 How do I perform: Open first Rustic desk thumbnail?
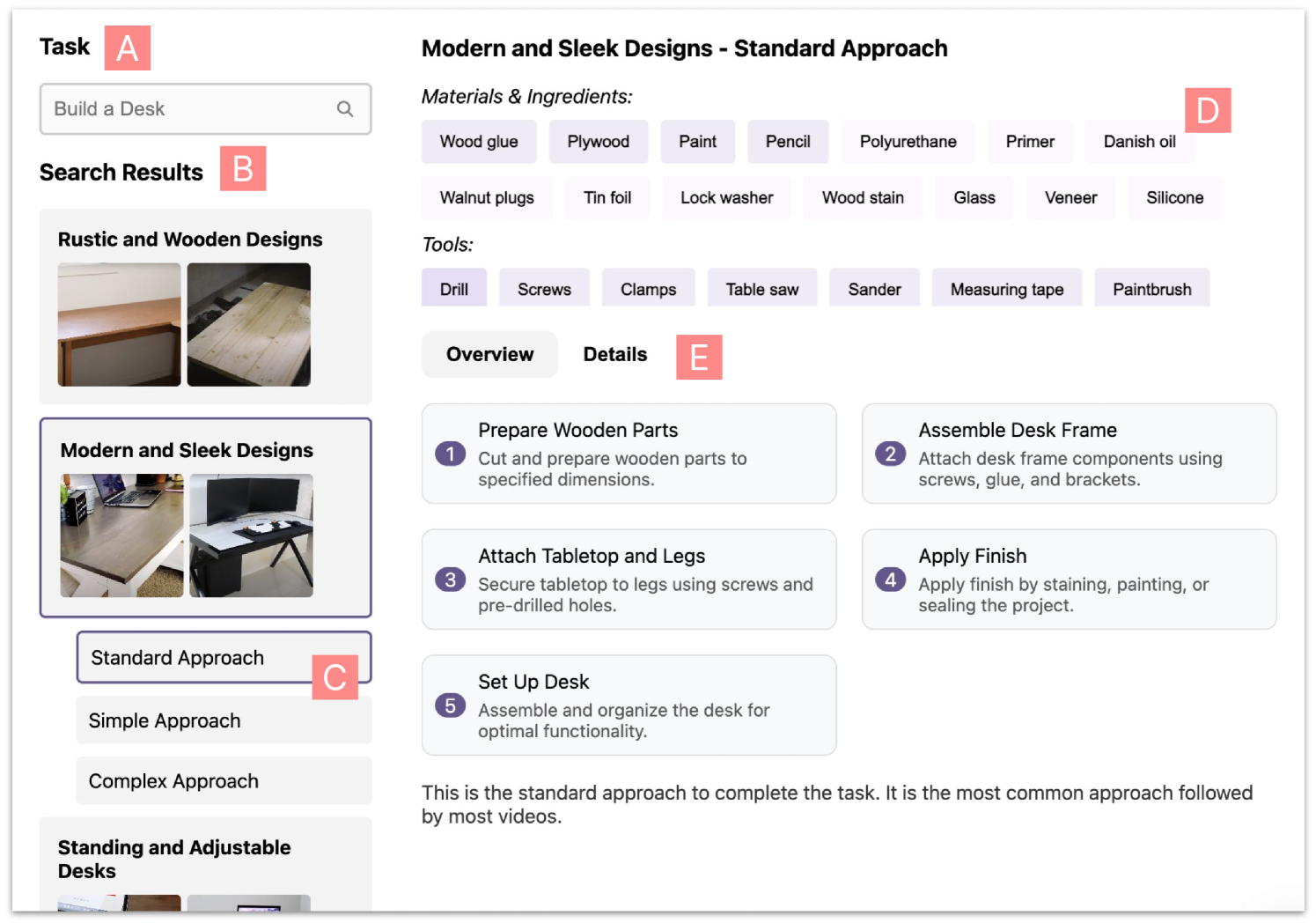click(x=120, y=324)
